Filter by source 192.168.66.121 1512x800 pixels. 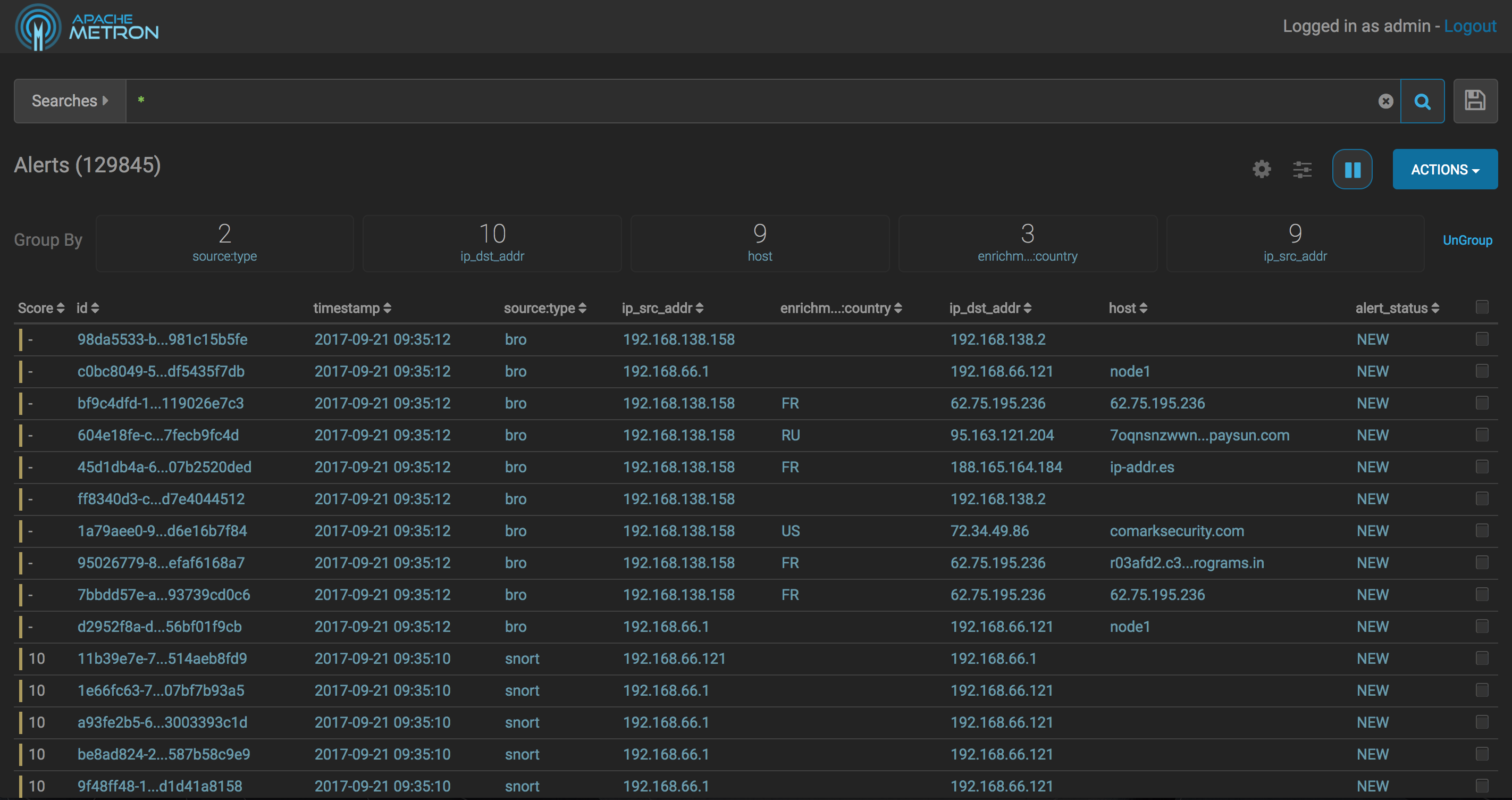coord(675,659)
